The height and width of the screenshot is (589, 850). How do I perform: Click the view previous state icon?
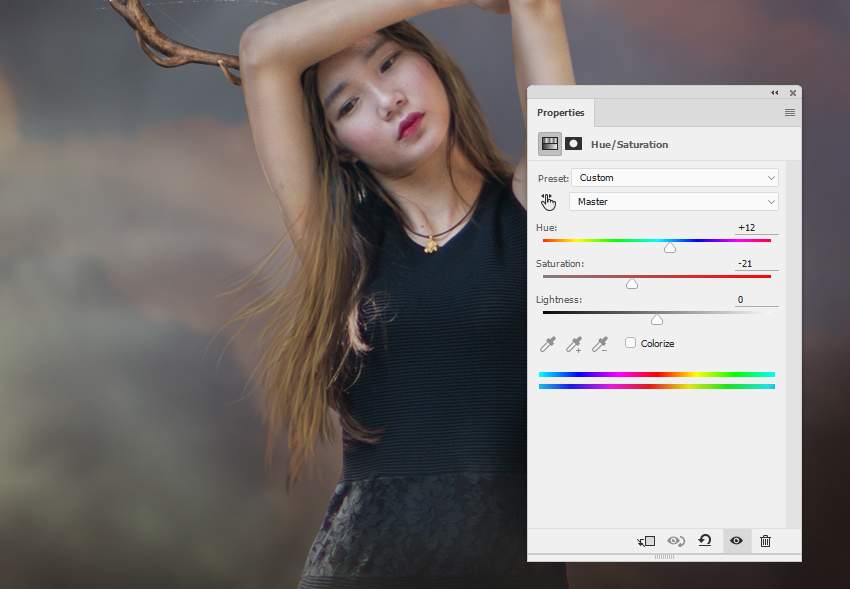tap(676, 541)
